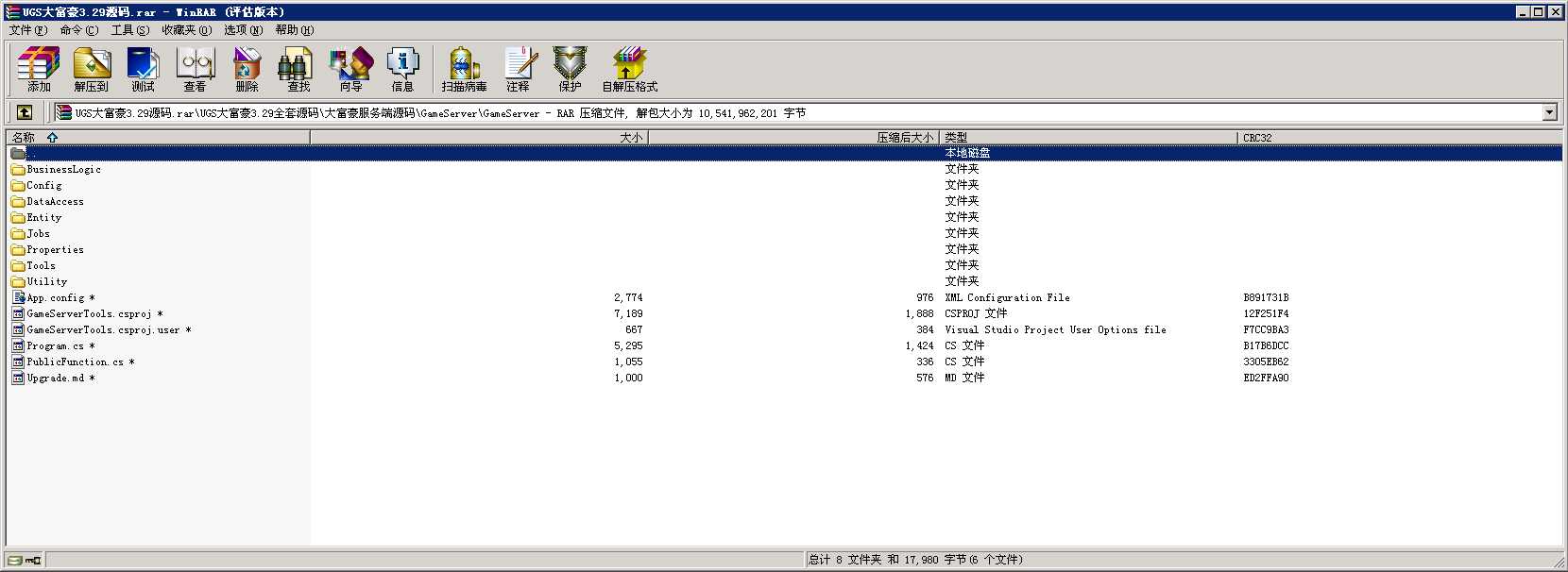
Task: Open the 向导 (Wizard) tool
Action: [350, 69]
